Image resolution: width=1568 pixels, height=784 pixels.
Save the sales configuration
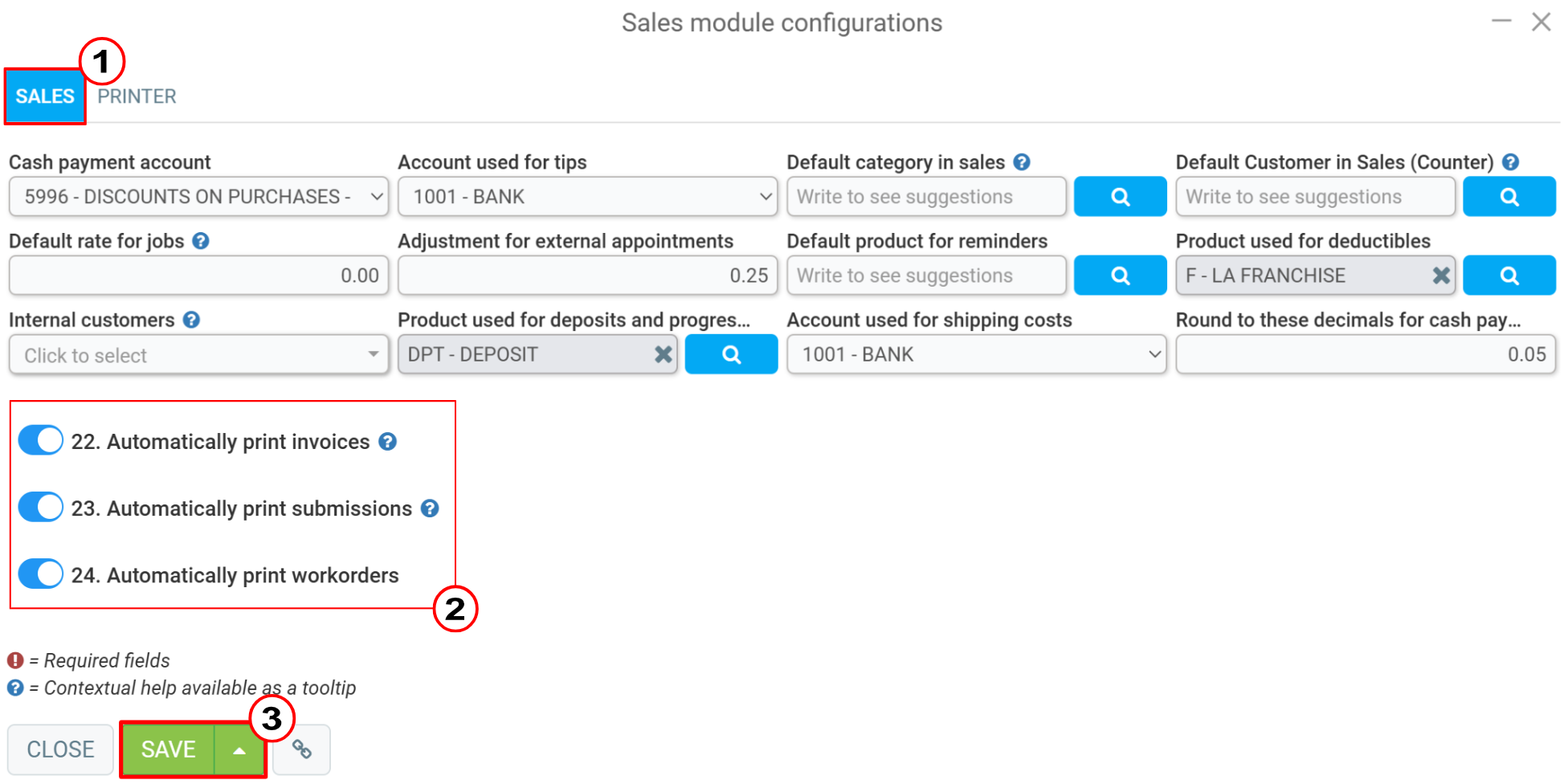click(169, 749)
